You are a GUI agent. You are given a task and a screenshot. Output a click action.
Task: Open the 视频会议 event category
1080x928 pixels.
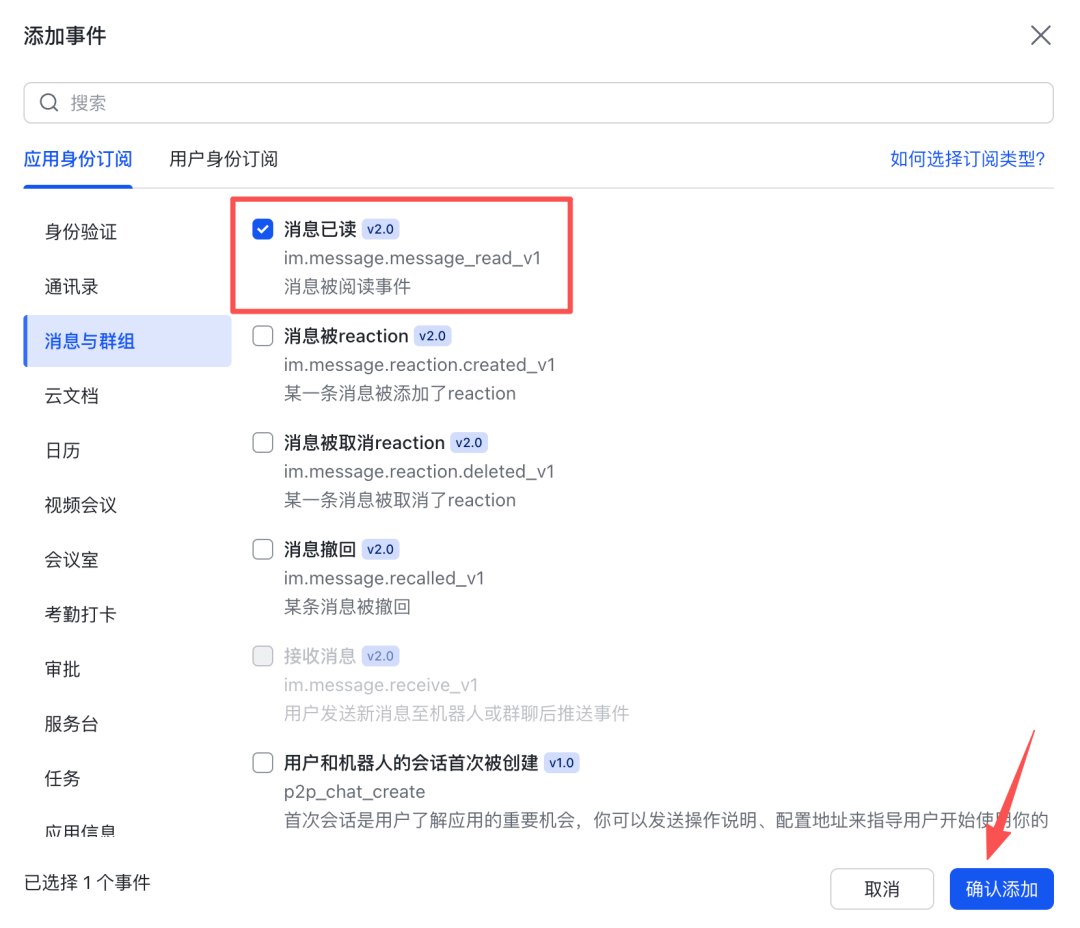(x=78, y=504)
